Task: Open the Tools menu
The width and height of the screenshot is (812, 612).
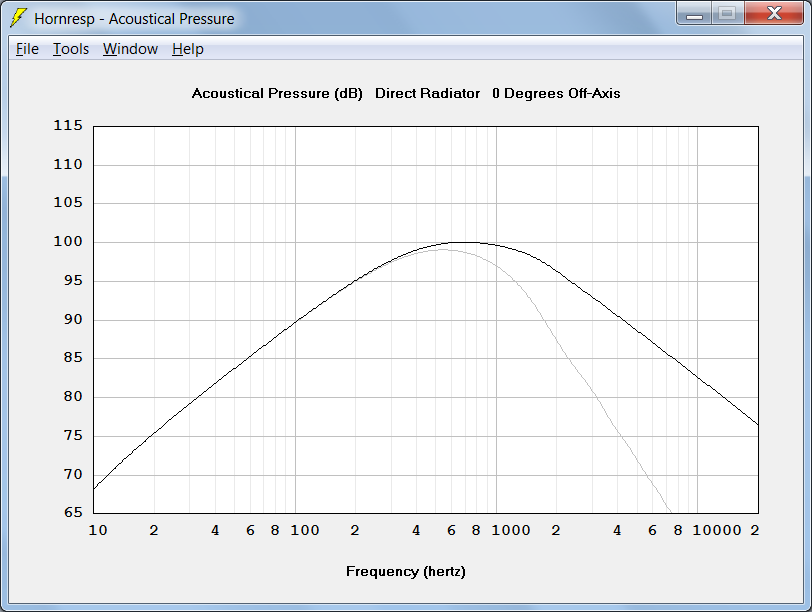Action: pos(71,49)
